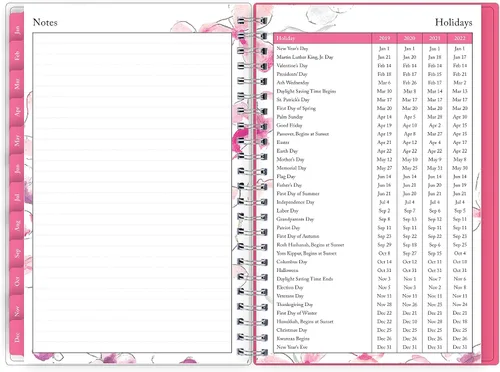Click the Veterans Day row label
The image size is (500, 372).
pyautogui.click(x=290, y=296)
